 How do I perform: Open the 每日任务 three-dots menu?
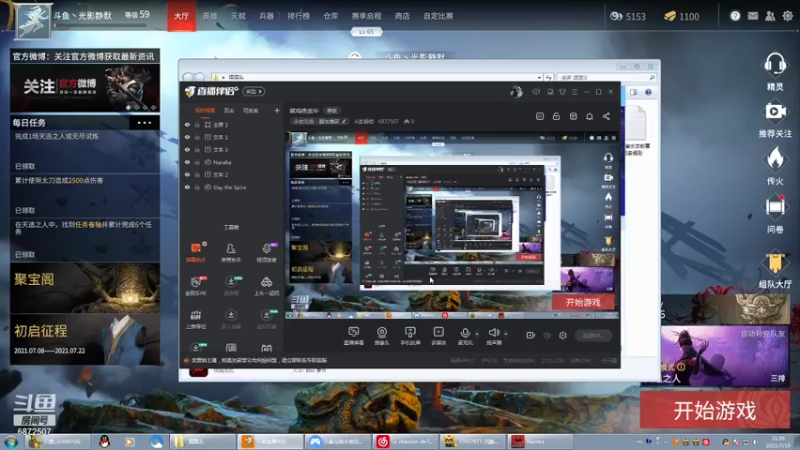pyautogui.click(x=144, y=122)
